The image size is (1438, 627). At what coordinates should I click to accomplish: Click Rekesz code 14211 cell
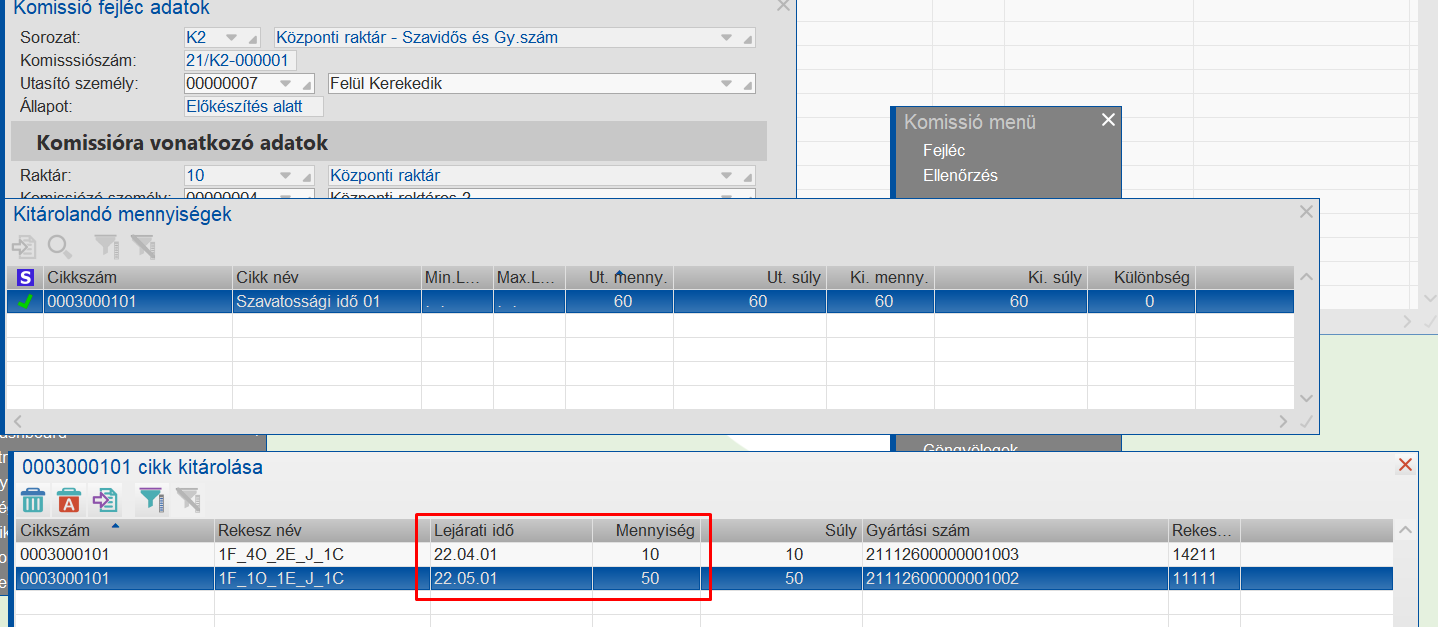pos(1204,554)
